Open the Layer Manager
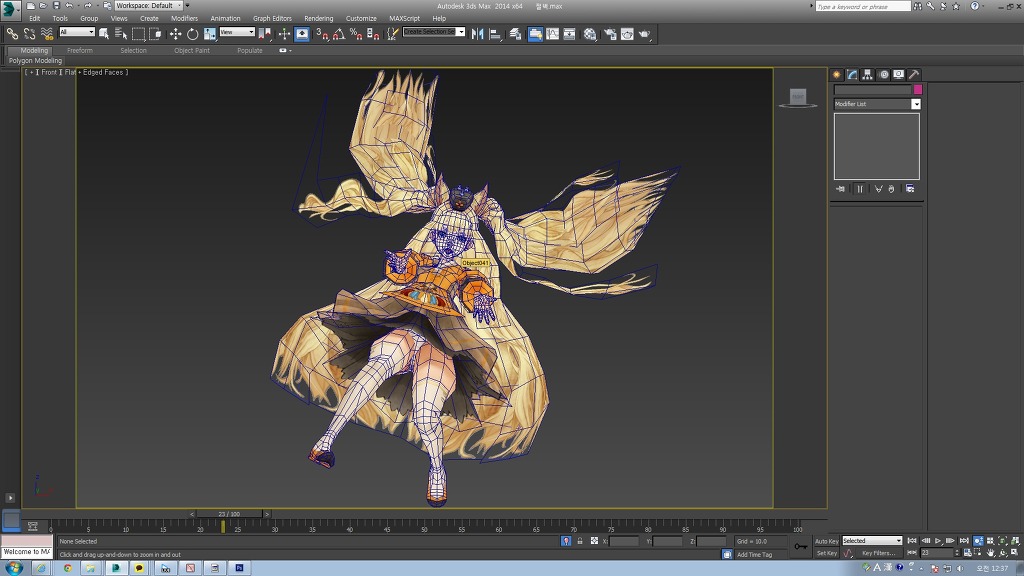The width and height of the screenshot is (1024, 576). (516, 33)
